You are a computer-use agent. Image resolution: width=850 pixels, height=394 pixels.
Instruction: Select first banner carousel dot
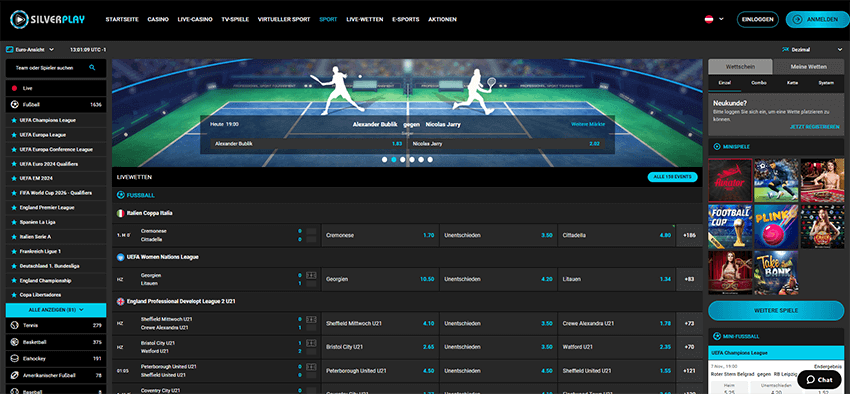click(384, 160)
